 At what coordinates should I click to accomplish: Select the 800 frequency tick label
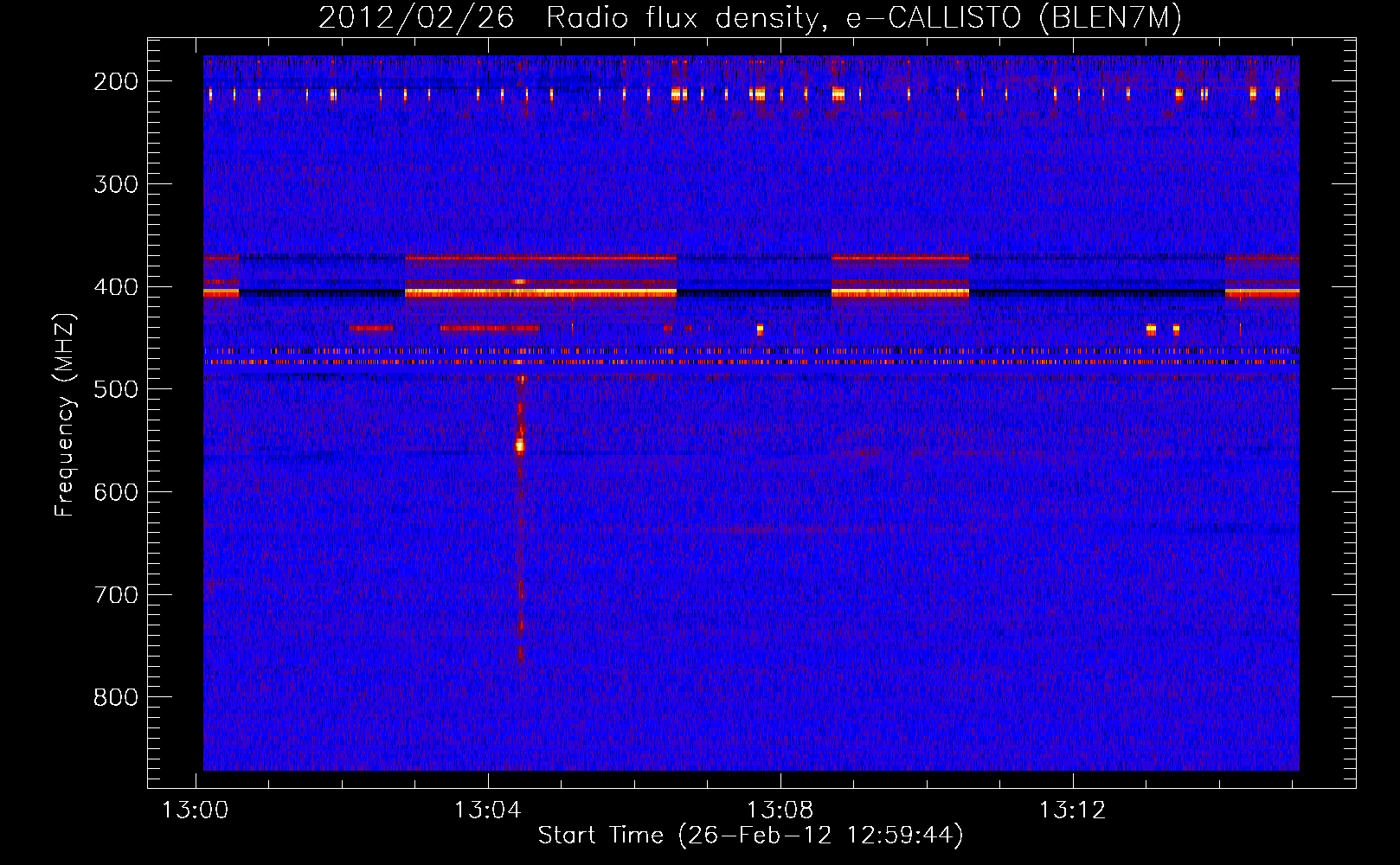tap(115, 697)
